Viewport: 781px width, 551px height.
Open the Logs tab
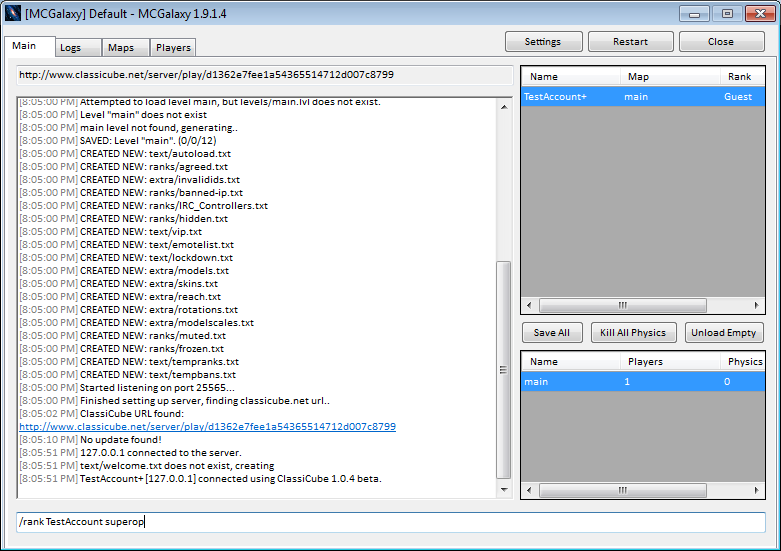(78, 48)
